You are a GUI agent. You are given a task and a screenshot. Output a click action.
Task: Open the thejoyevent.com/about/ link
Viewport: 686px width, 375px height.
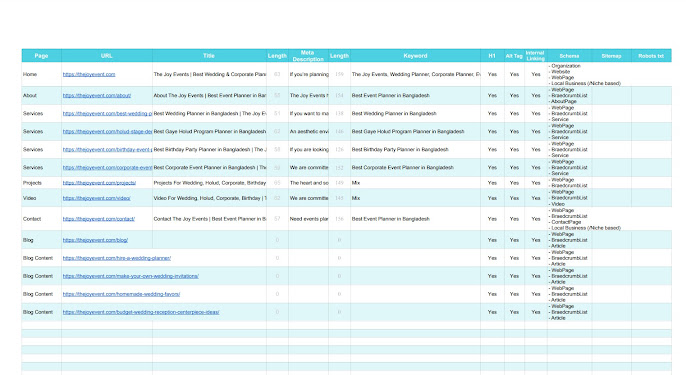coord(97,95)
